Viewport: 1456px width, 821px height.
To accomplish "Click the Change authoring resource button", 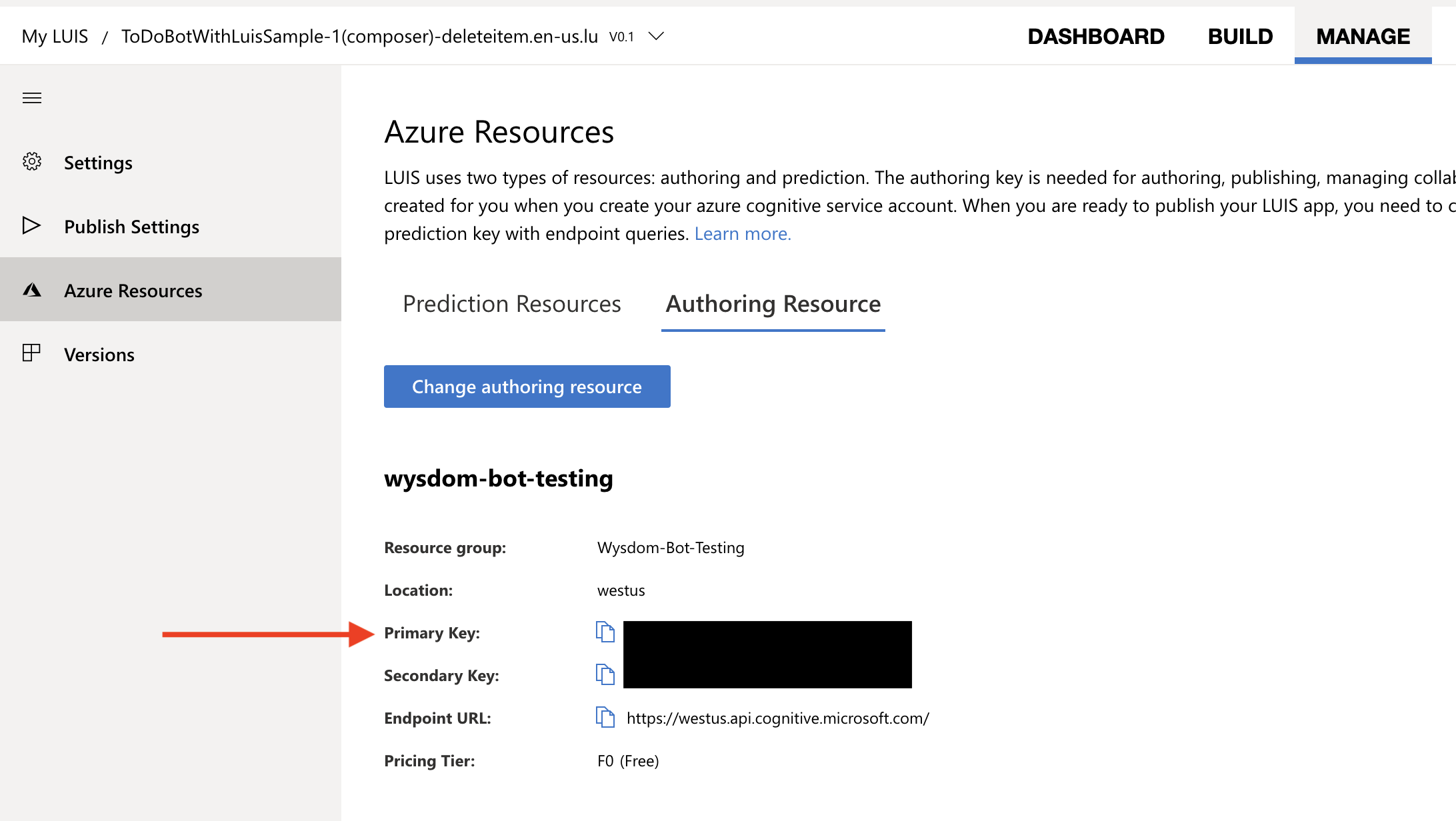I will point(527,387).
